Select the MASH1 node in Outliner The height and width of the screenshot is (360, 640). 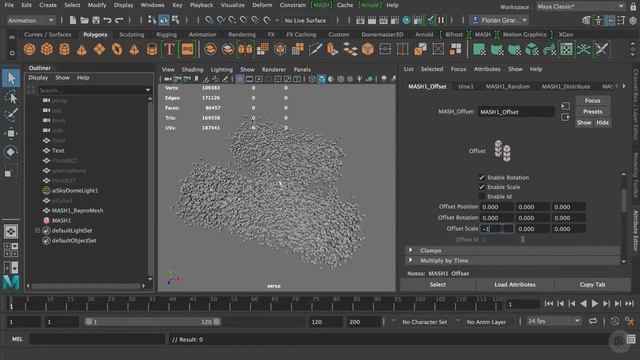(61, 220)
